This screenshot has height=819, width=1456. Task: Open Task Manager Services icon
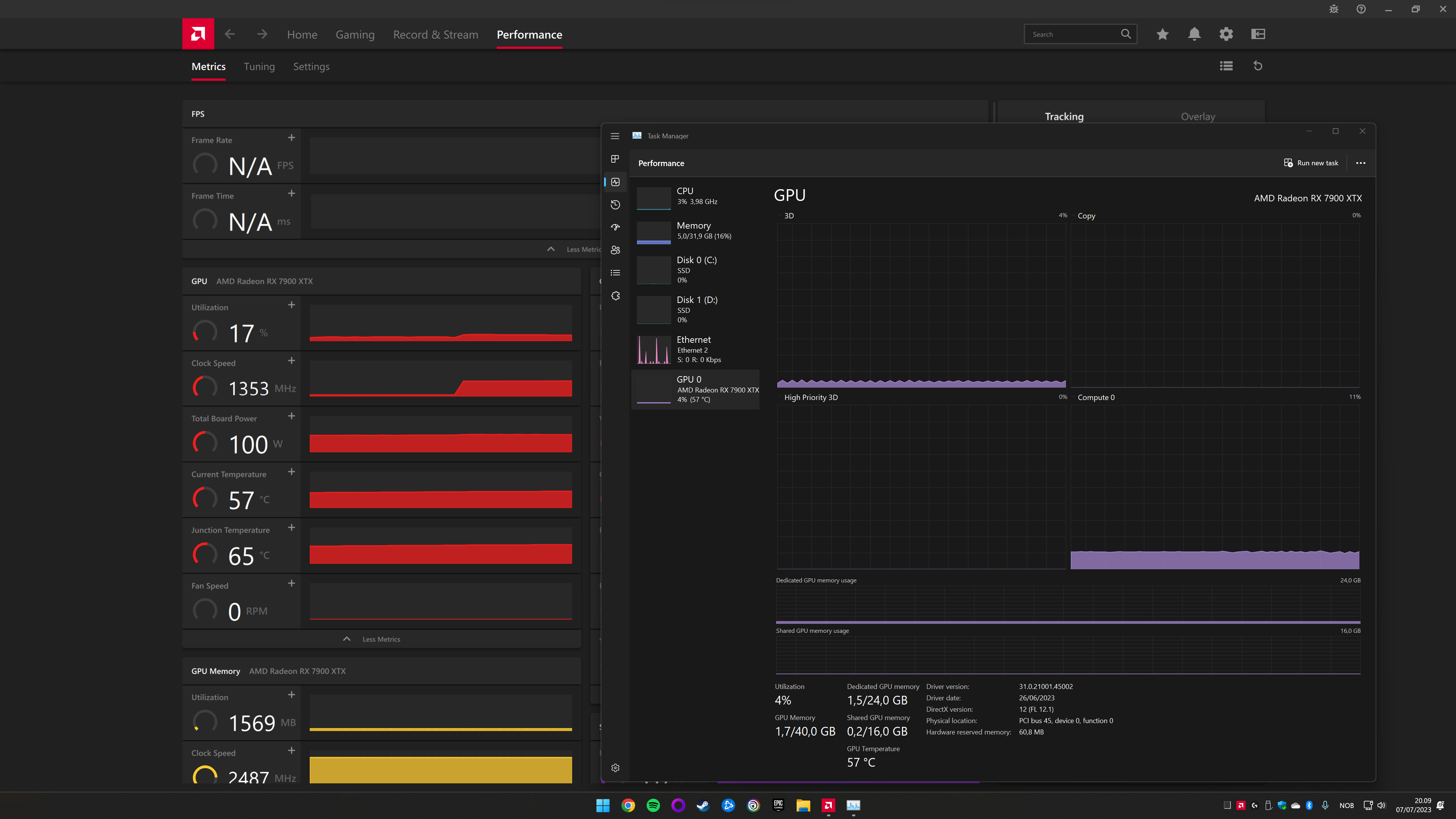(x=615, y=296)
